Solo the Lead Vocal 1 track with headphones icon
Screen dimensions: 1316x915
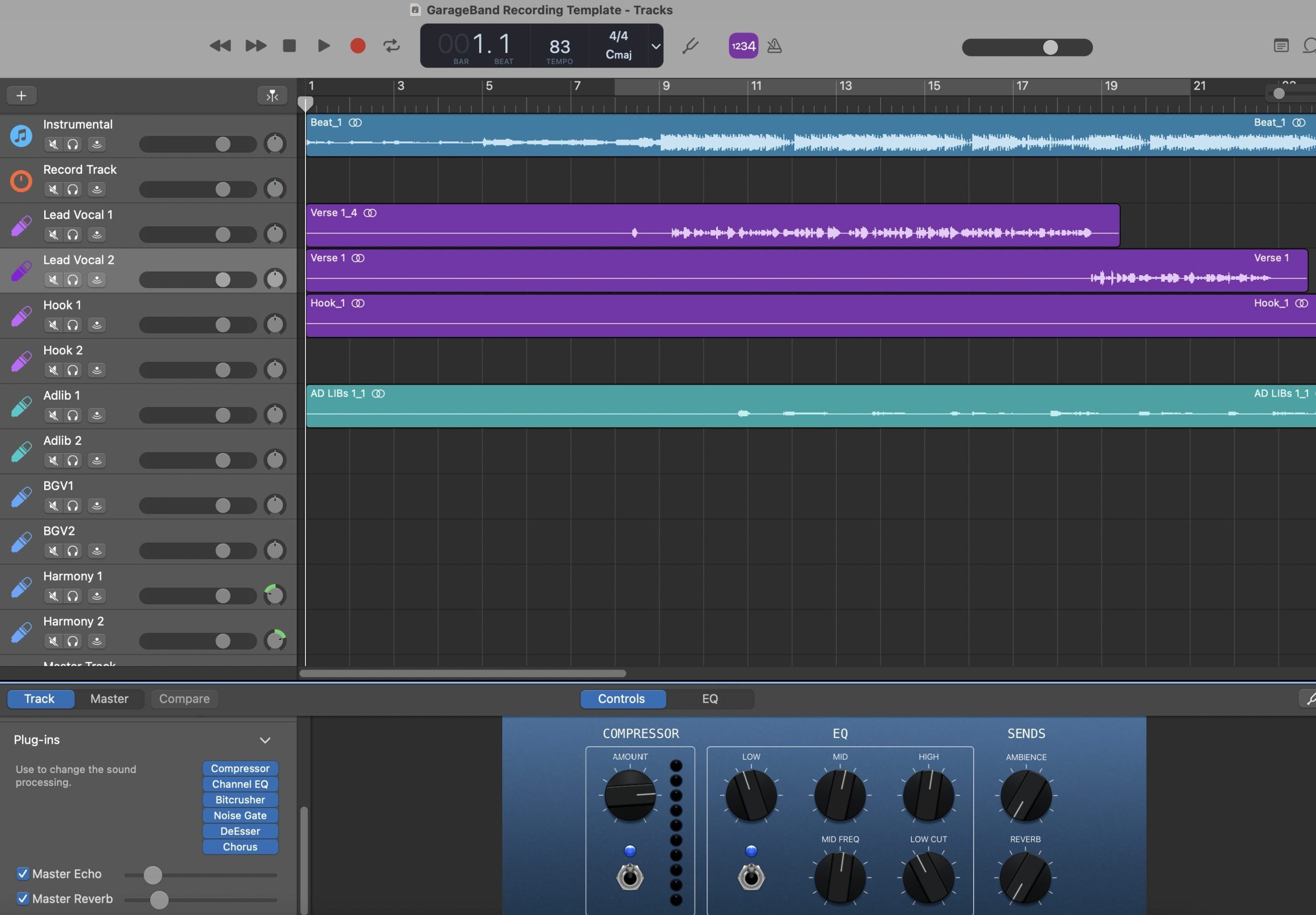74,235
